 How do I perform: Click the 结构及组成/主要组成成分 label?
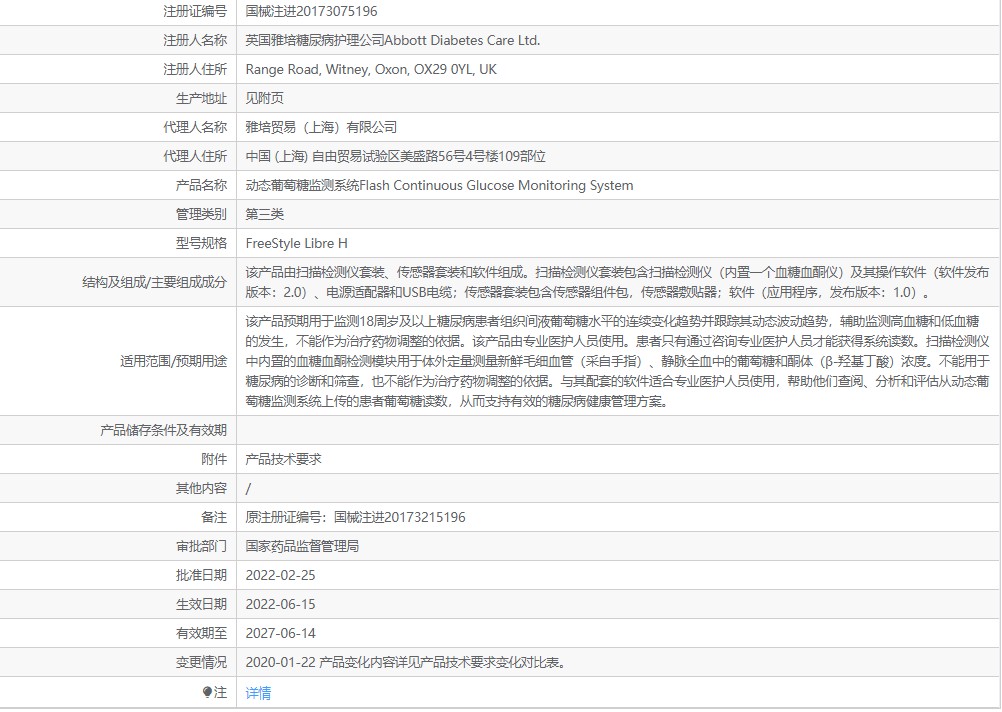click(155, 282)
